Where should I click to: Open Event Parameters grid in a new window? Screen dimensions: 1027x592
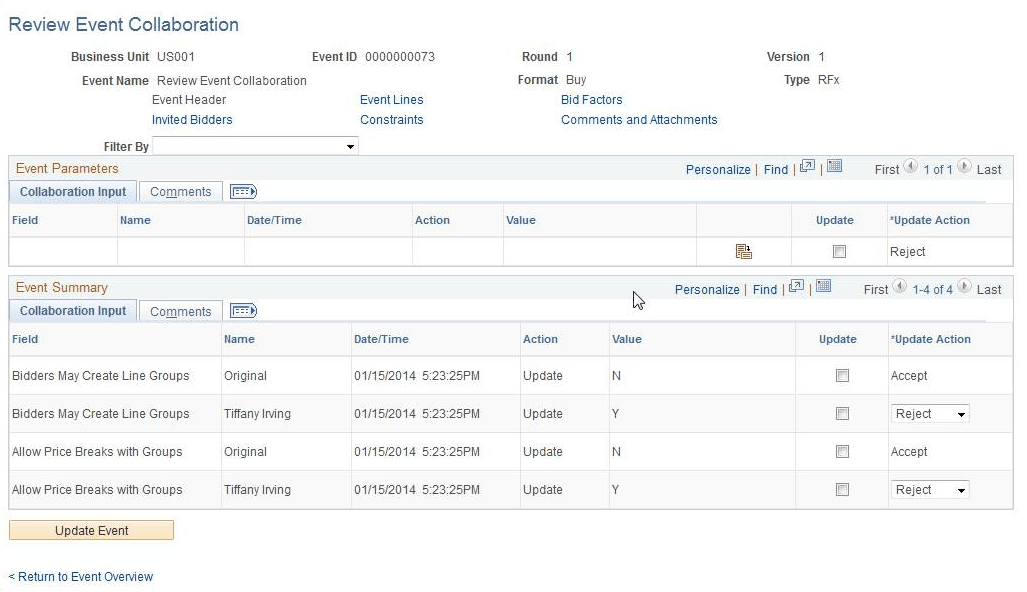tap(807, 169)
